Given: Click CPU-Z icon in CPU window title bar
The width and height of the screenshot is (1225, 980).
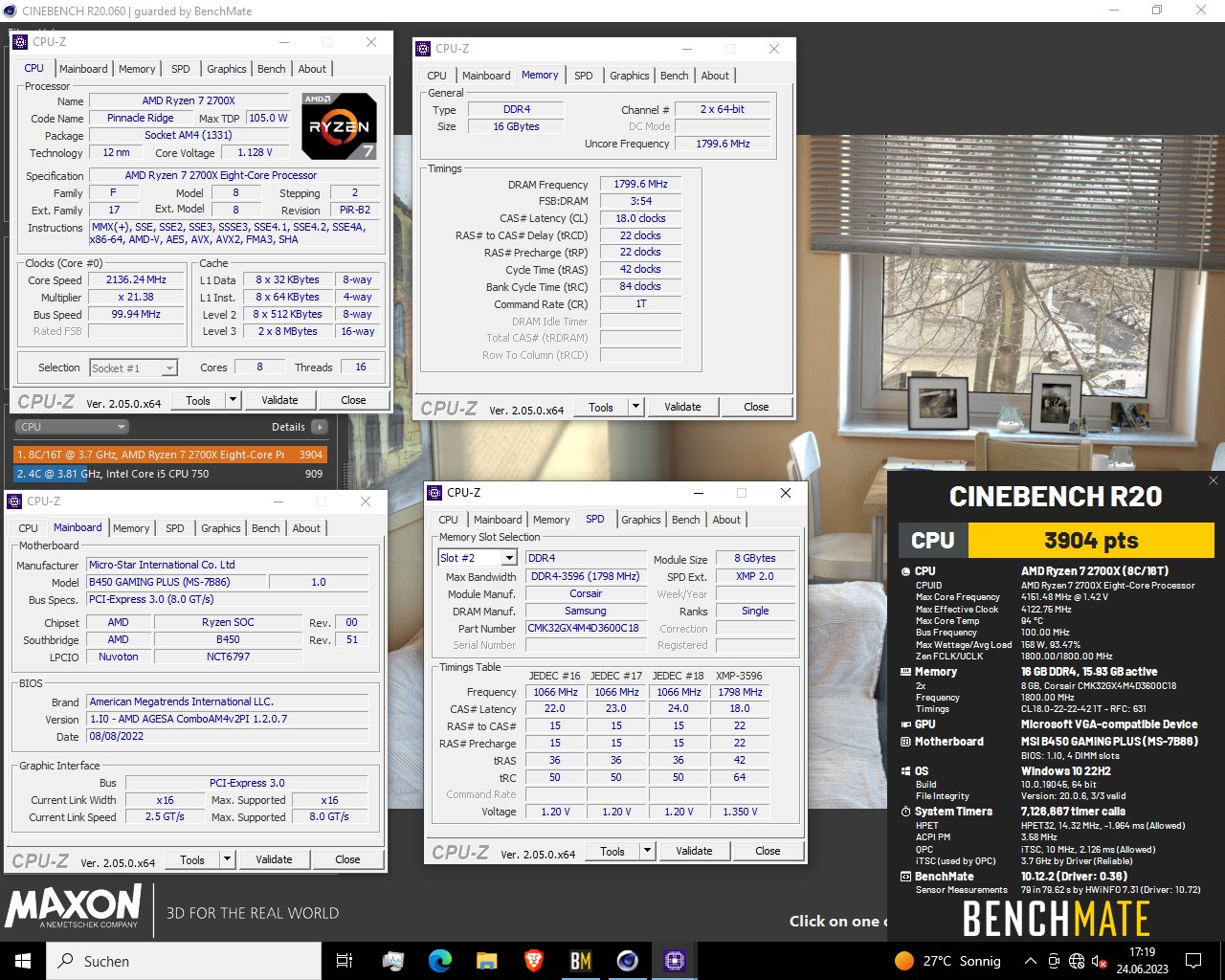Looking at the screenshot, I should pos(20,42).
